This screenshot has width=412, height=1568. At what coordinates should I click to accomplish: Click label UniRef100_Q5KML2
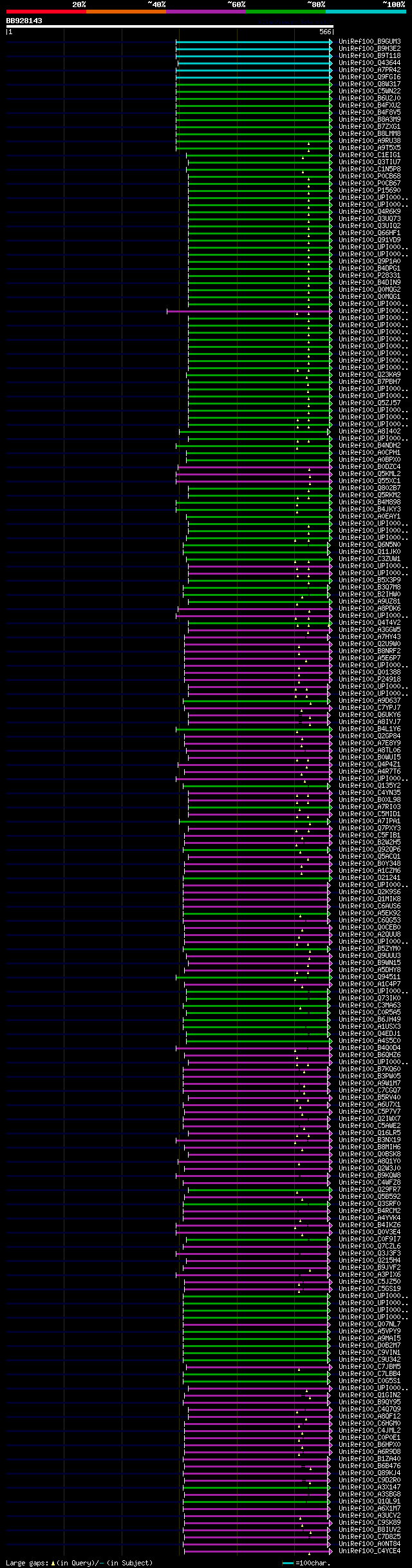370,474
